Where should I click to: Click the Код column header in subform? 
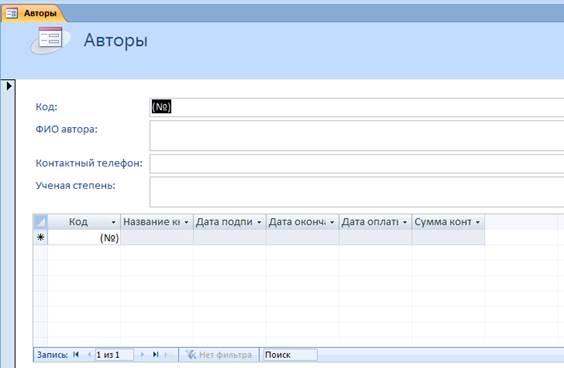click(x=84, y=222)
